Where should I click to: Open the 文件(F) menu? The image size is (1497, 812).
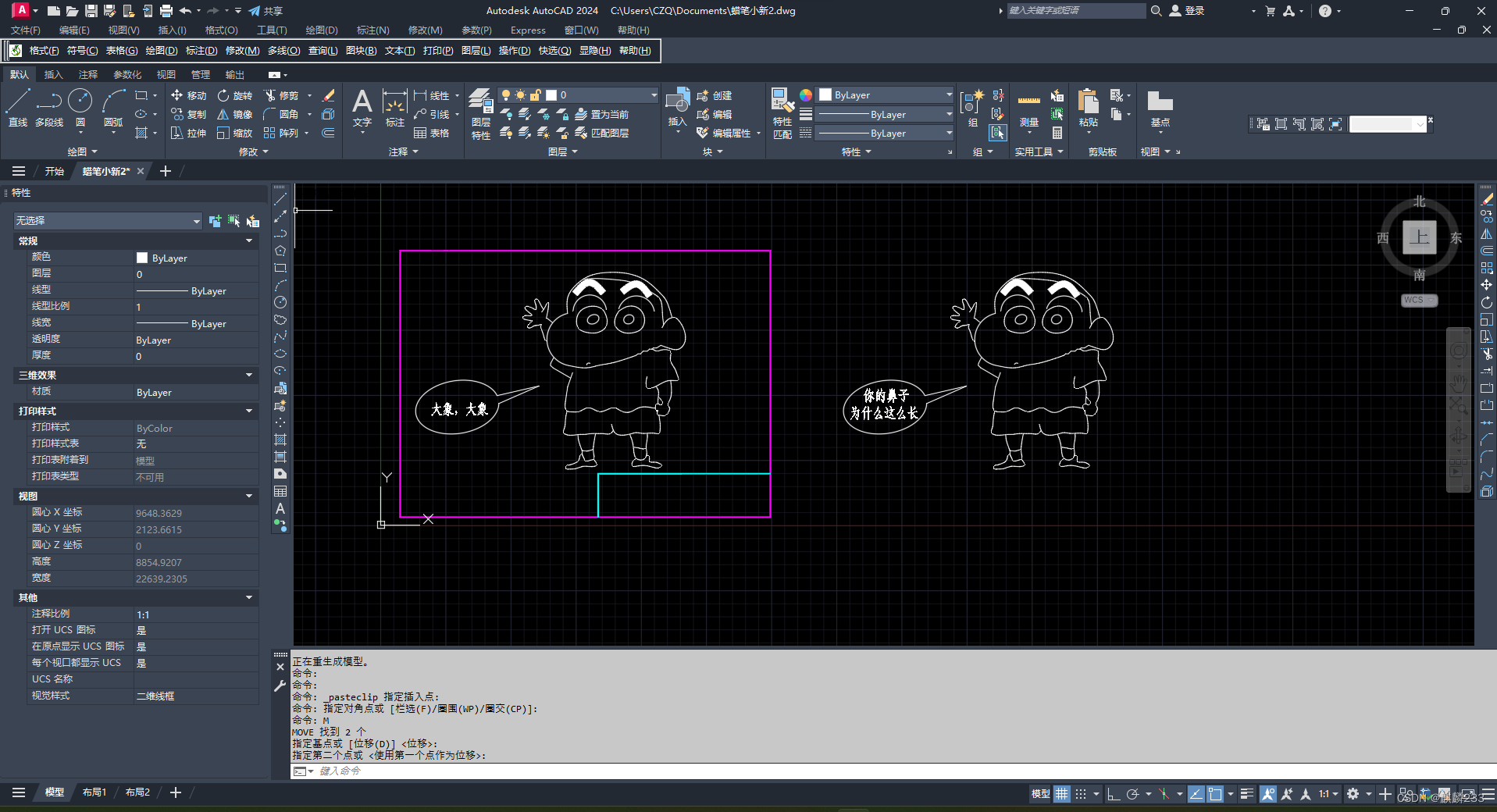(x=26, y=30)
